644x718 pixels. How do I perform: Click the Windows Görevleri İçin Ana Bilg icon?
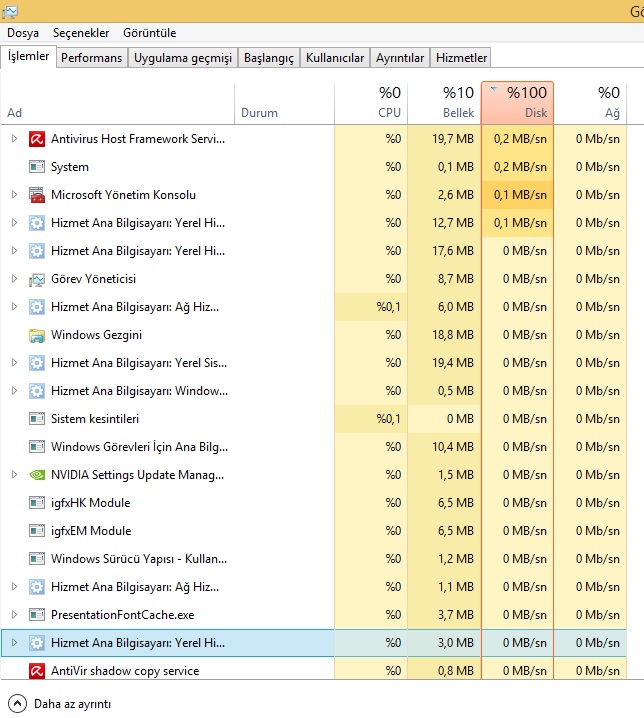coord(37,446)
